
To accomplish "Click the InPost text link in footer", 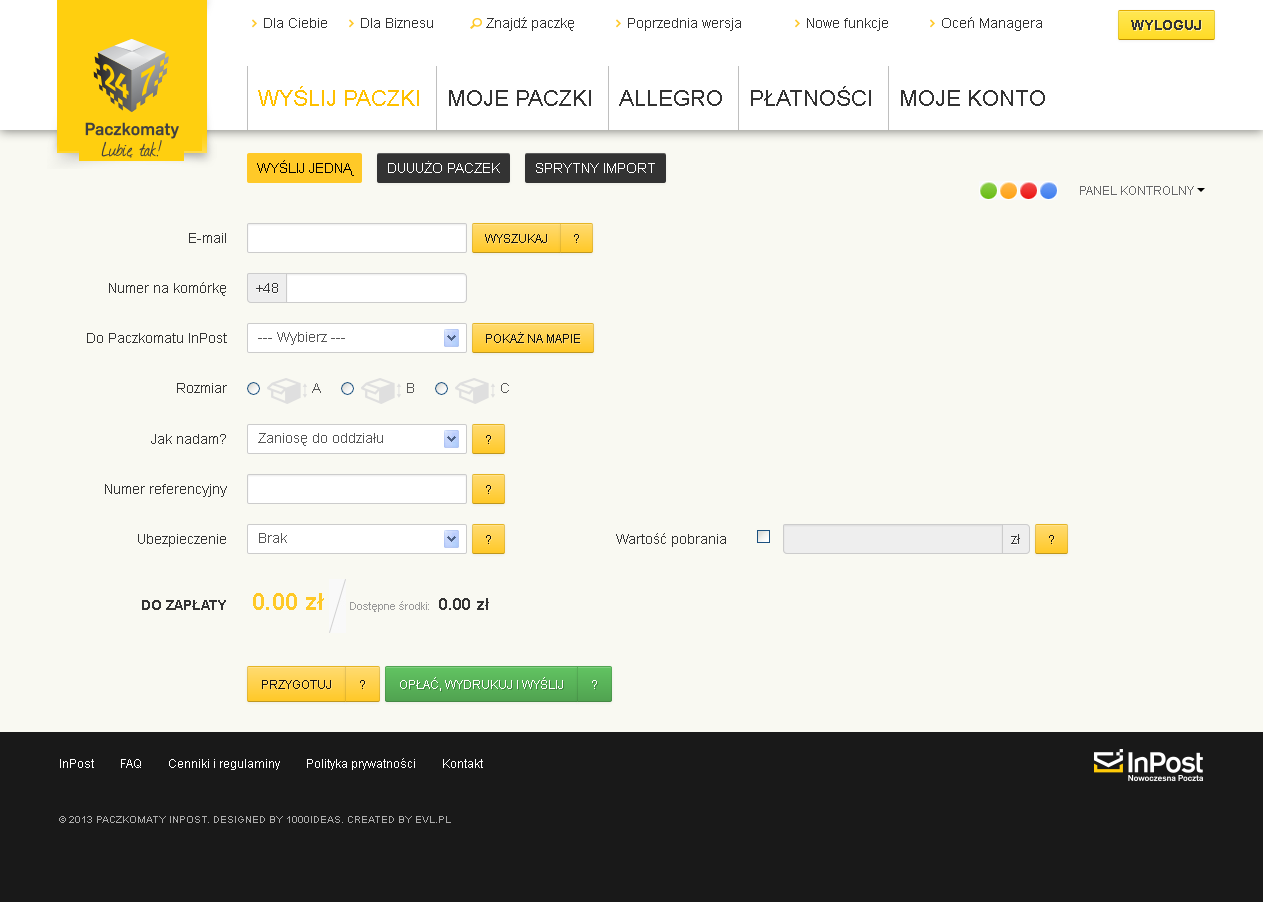I will pos(77,764).
